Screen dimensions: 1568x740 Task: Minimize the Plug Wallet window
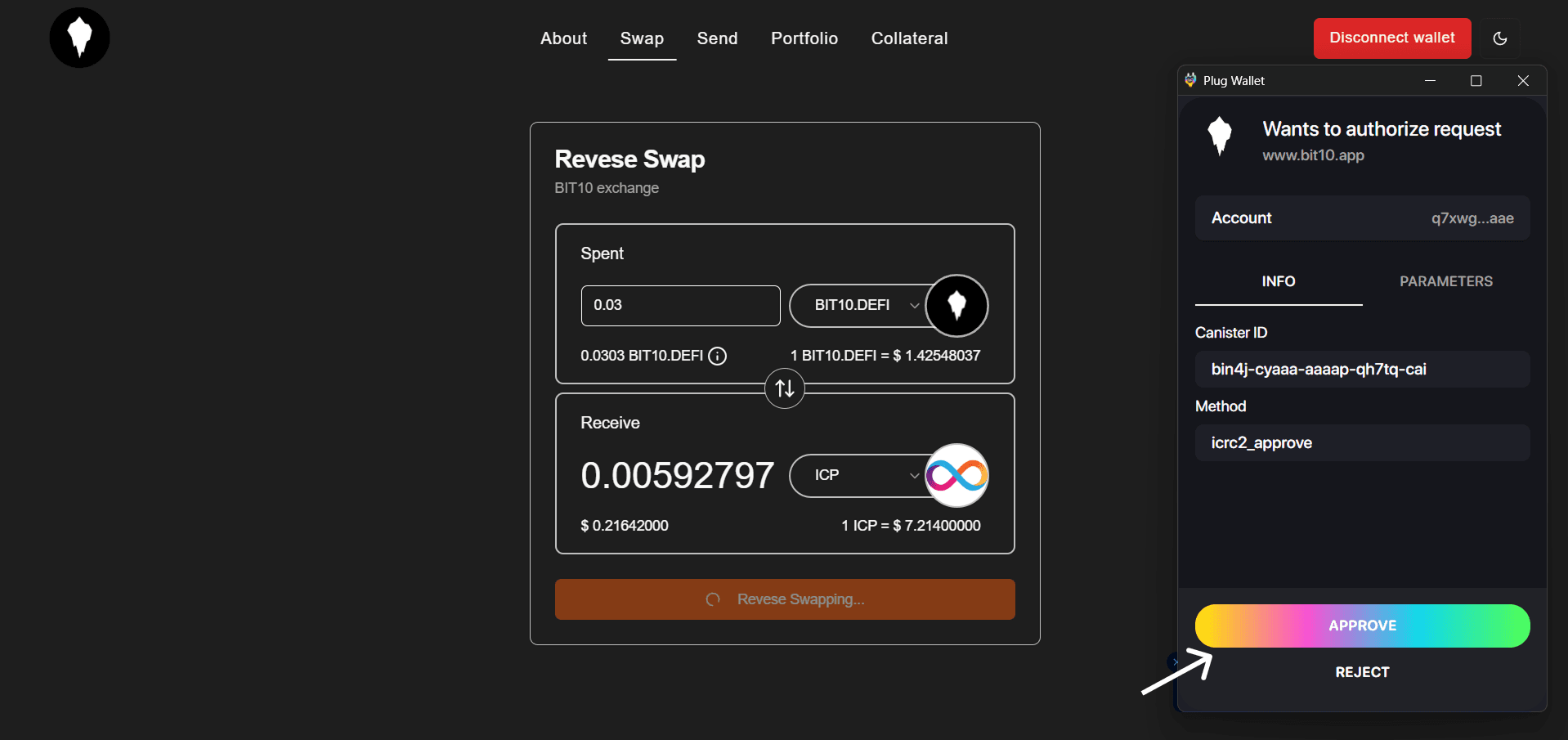[x=1430, y=80]
